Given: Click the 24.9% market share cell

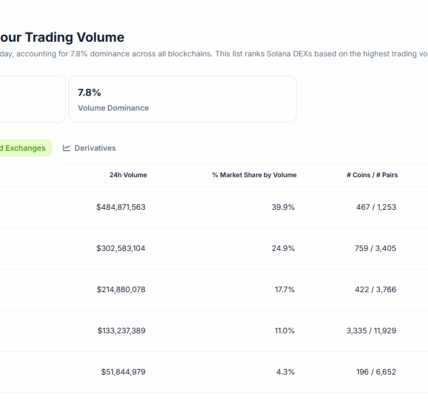Looking at the screenshot, I should click(283, 248).
